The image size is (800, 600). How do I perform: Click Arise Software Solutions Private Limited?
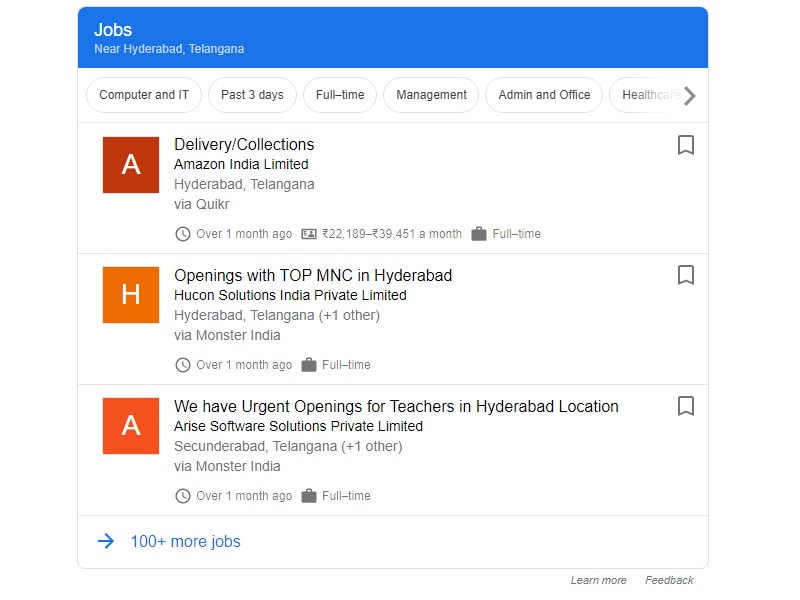[298, 427]
